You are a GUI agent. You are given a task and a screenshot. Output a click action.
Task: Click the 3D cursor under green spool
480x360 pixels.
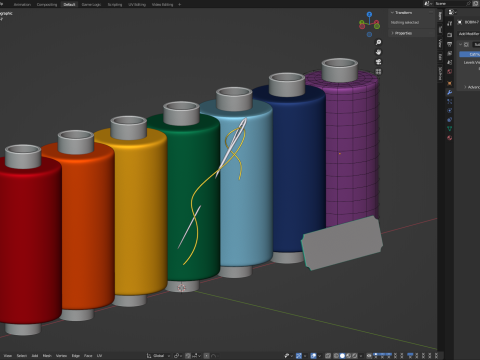point(181,287)
